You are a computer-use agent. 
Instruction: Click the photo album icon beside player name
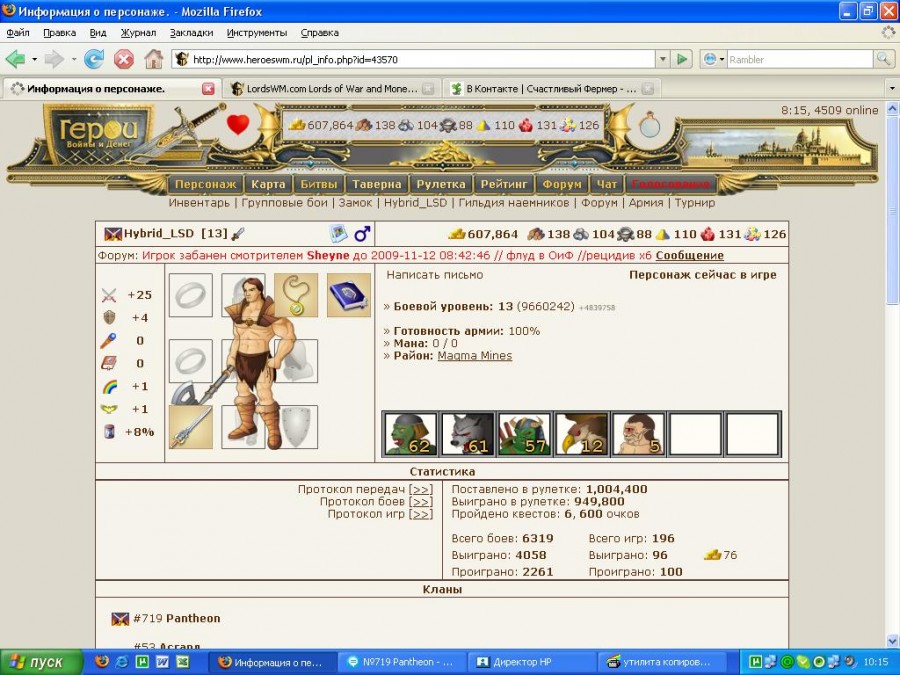339,234
